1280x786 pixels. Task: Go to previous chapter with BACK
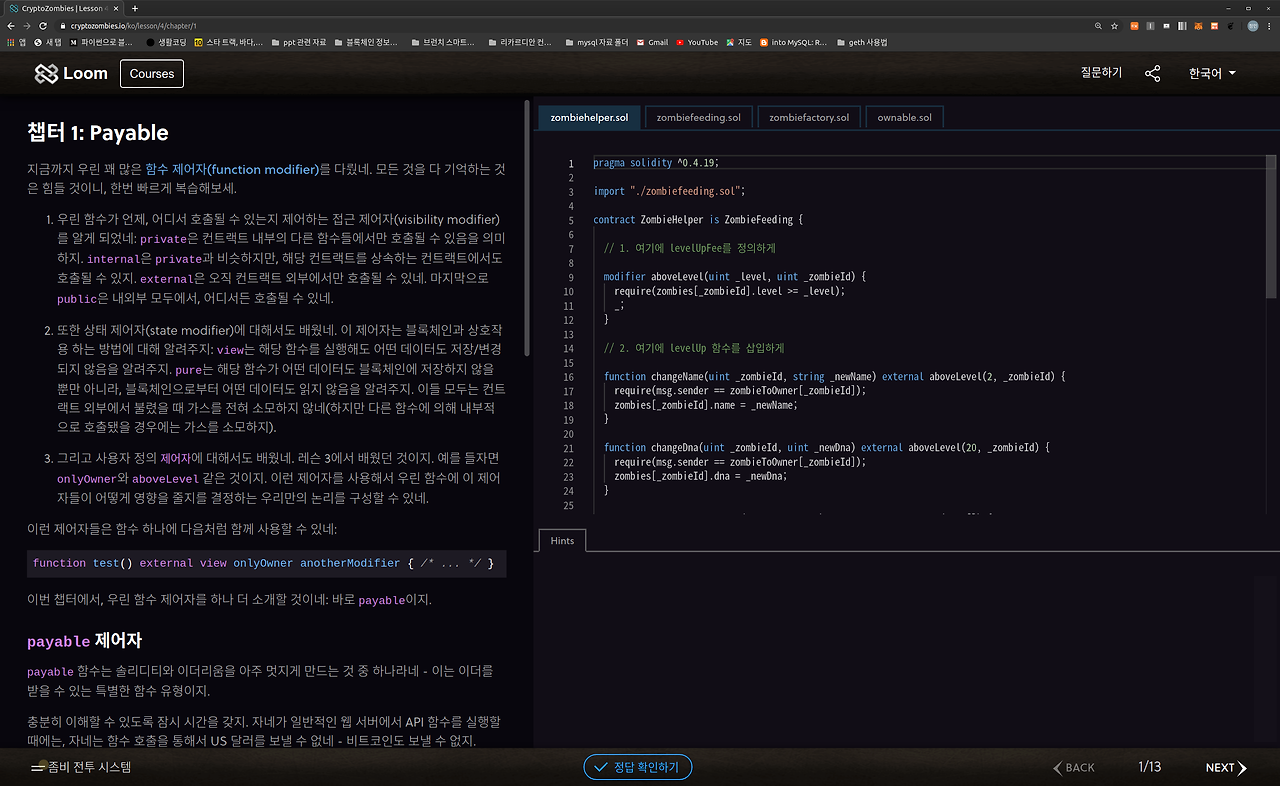coord(1074,768)
